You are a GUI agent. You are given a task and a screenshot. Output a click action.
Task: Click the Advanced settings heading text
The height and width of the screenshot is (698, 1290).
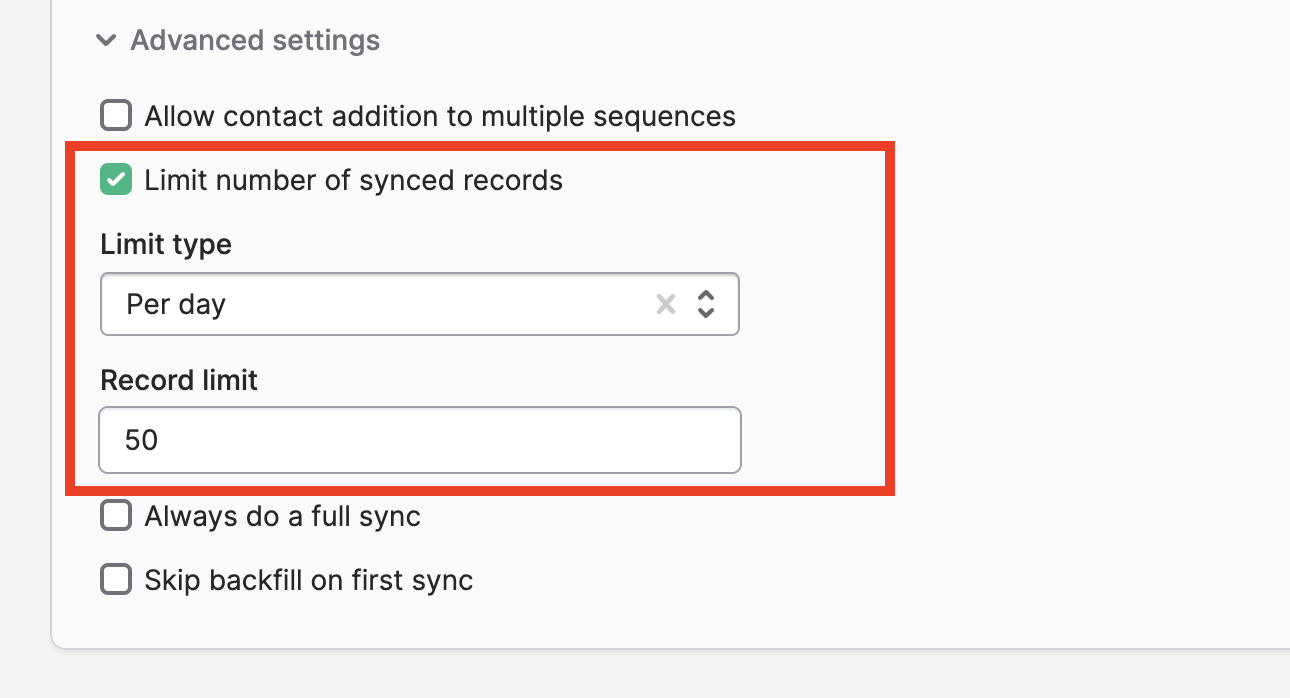tap(255, 41)
